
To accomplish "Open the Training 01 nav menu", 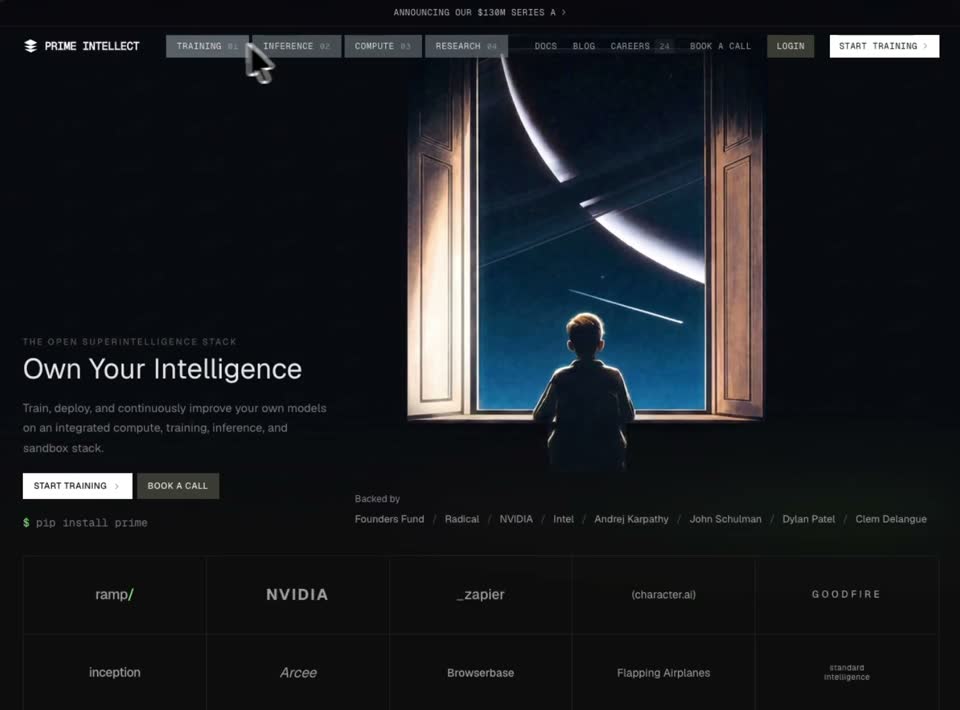I will 207,46.
